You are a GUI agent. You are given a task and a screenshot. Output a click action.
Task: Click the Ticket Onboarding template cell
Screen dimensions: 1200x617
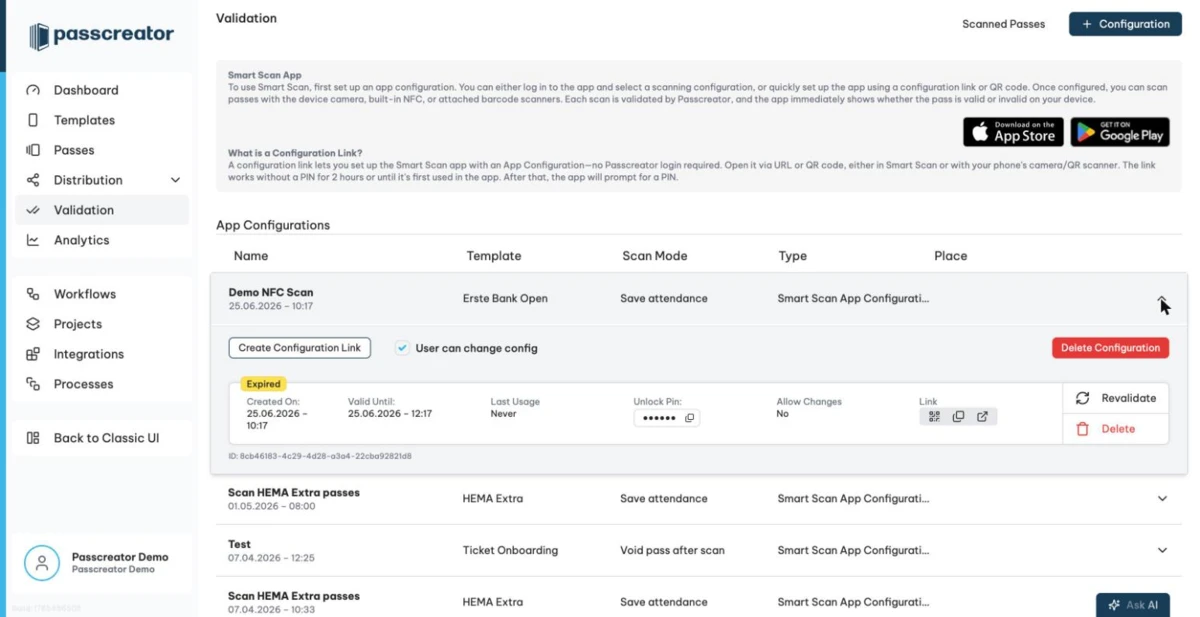coord(510,550)
